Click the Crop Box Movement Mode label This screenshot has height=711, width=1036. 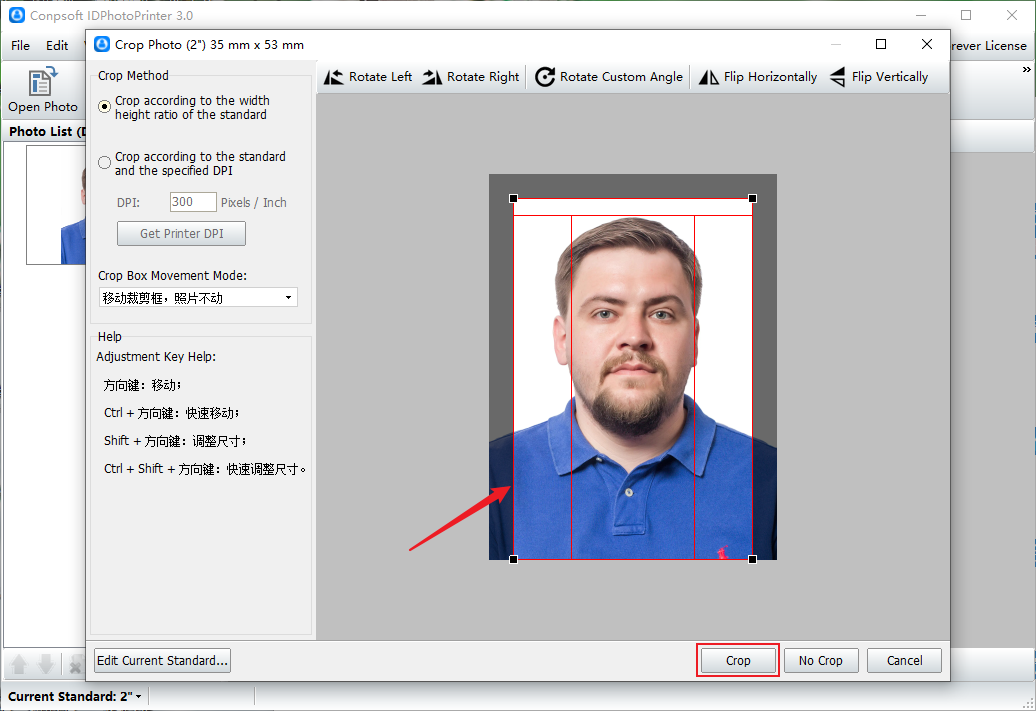(x=172, y=276)
